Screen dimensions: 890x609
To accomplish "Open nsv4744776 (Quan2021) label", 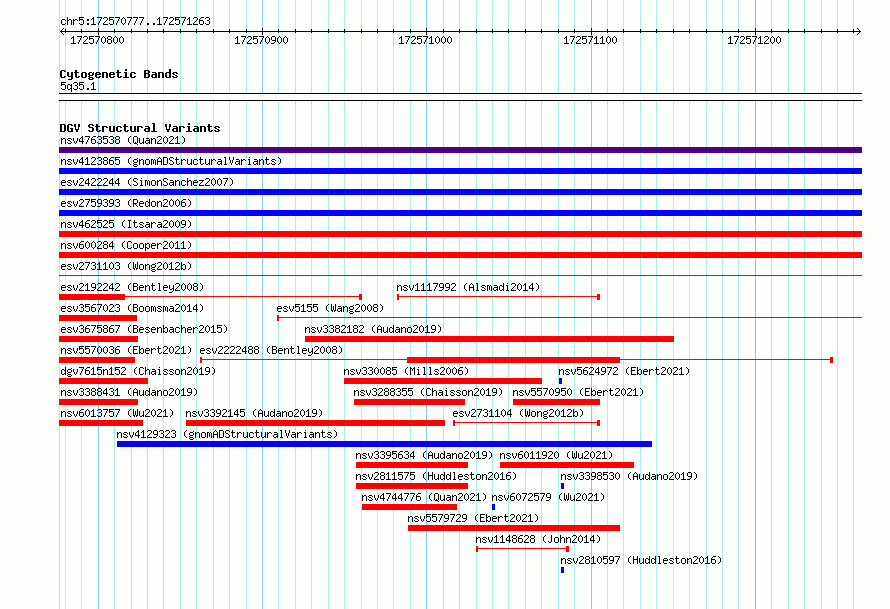I will click(424, 497).
